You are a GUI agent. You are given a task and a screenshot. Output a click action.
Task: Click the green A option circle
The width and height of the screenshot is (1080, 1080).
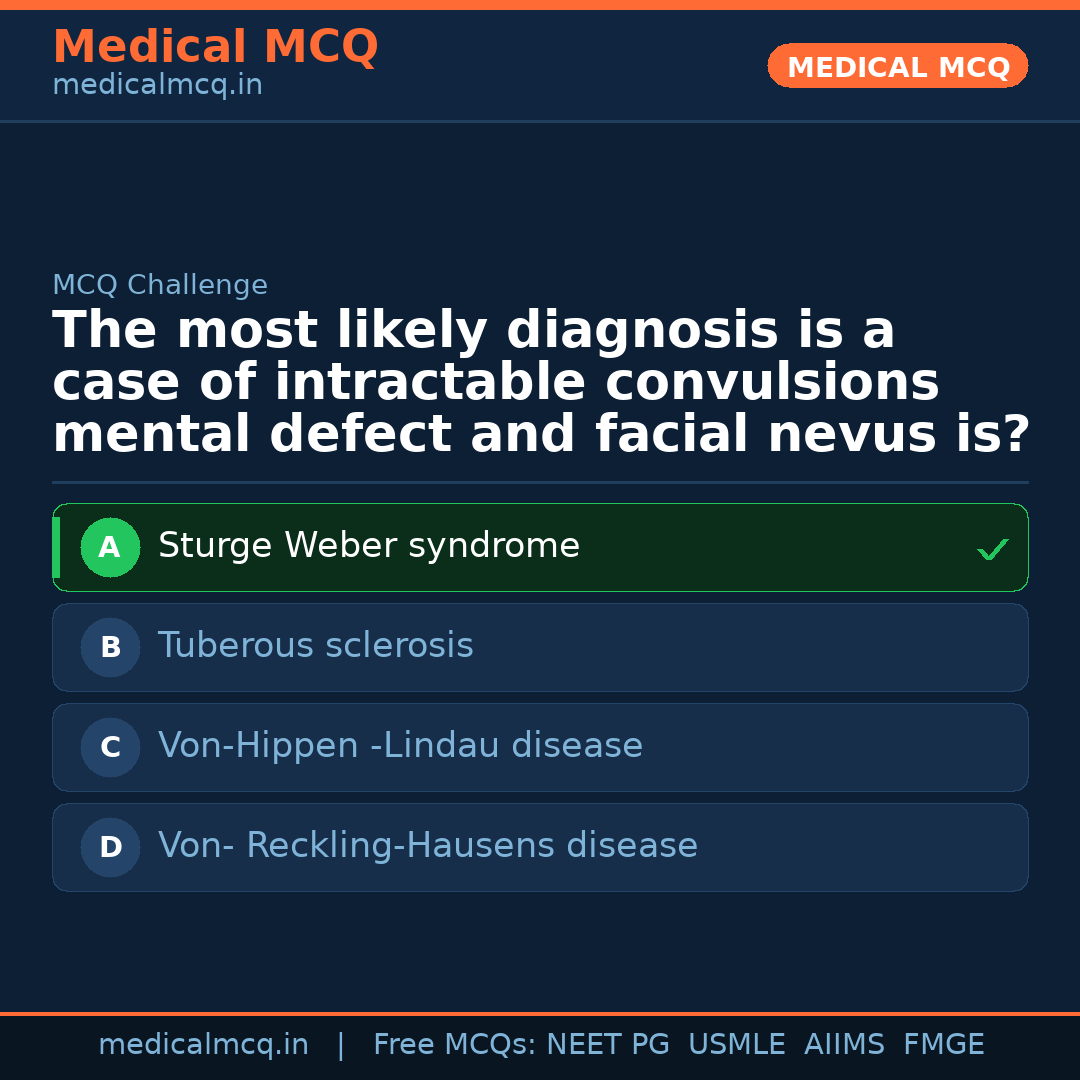110,547
